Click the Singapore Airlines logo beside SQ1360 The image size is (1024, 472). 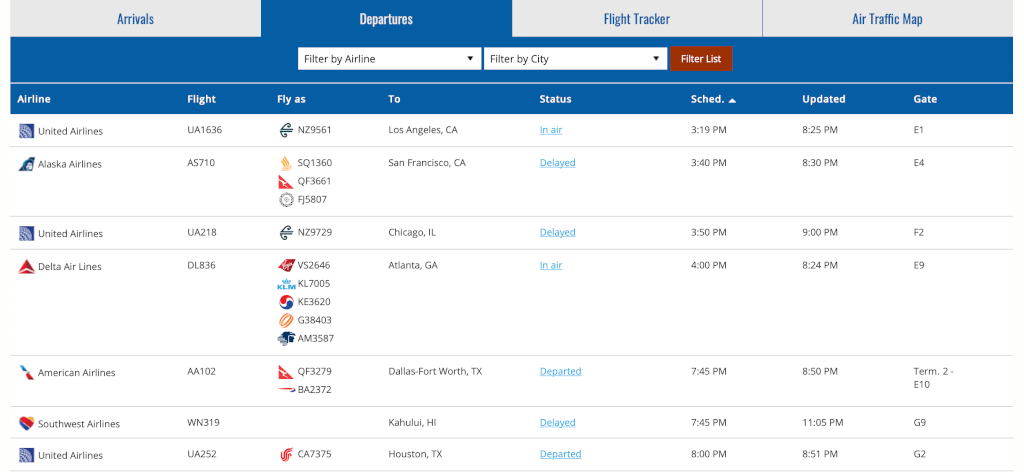[x=286, y=163]
